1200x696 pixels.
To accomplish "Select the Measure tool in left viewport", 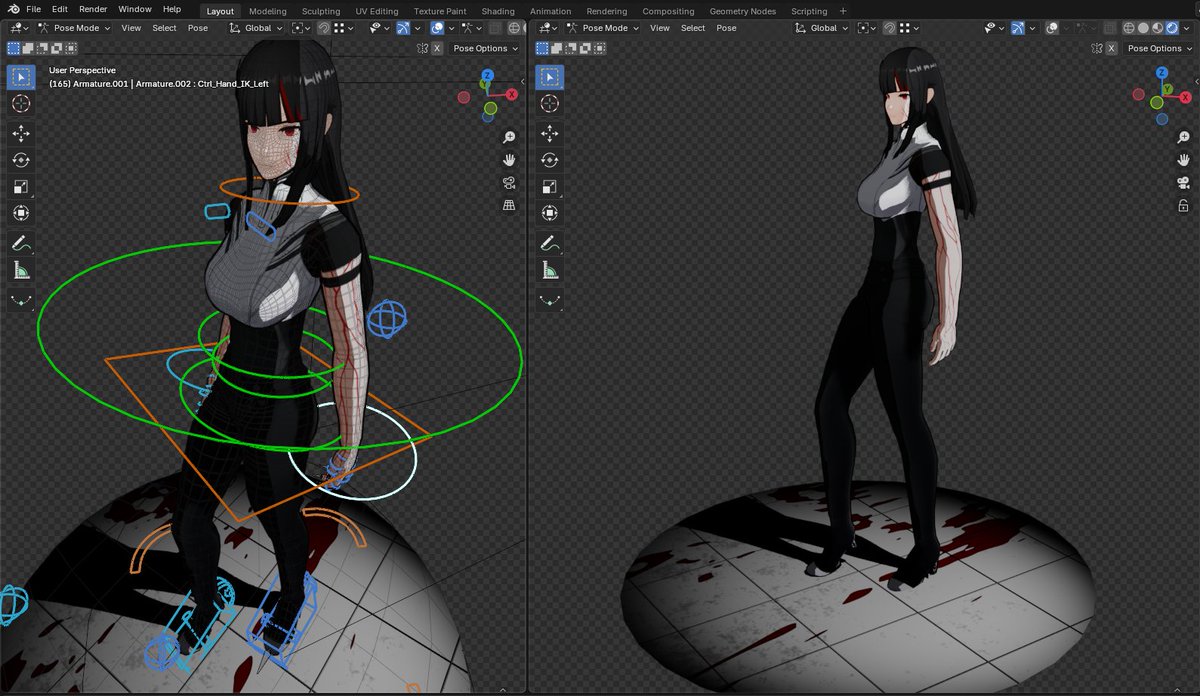I will (21, 269).
